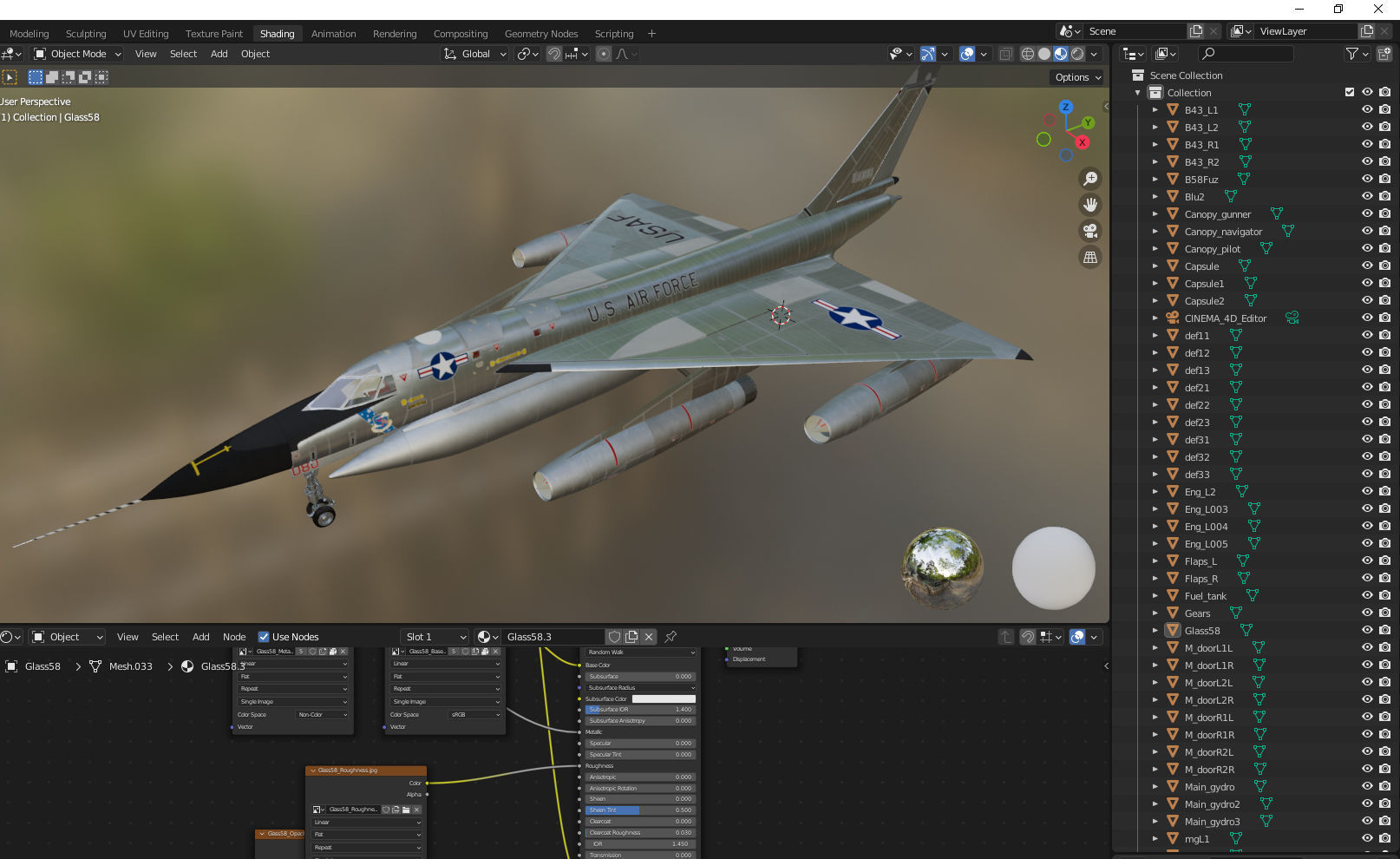1400x859 pixels.
Task: Duplicate material Glass58.3 with new-material icon
Action: 631,637
